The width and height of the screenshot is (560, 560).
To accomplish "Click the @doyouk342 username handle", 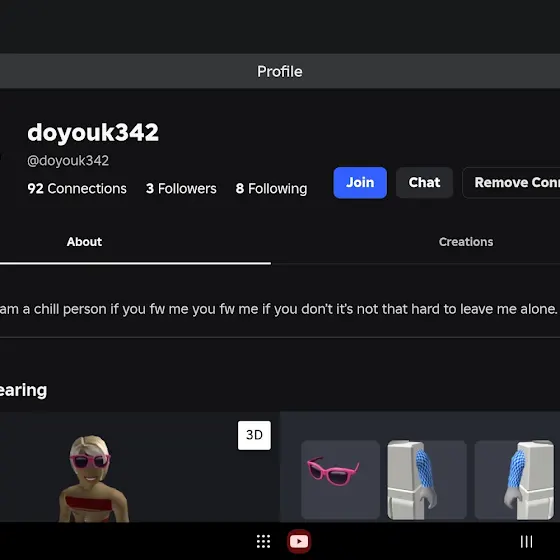I will tap(68, 161).
